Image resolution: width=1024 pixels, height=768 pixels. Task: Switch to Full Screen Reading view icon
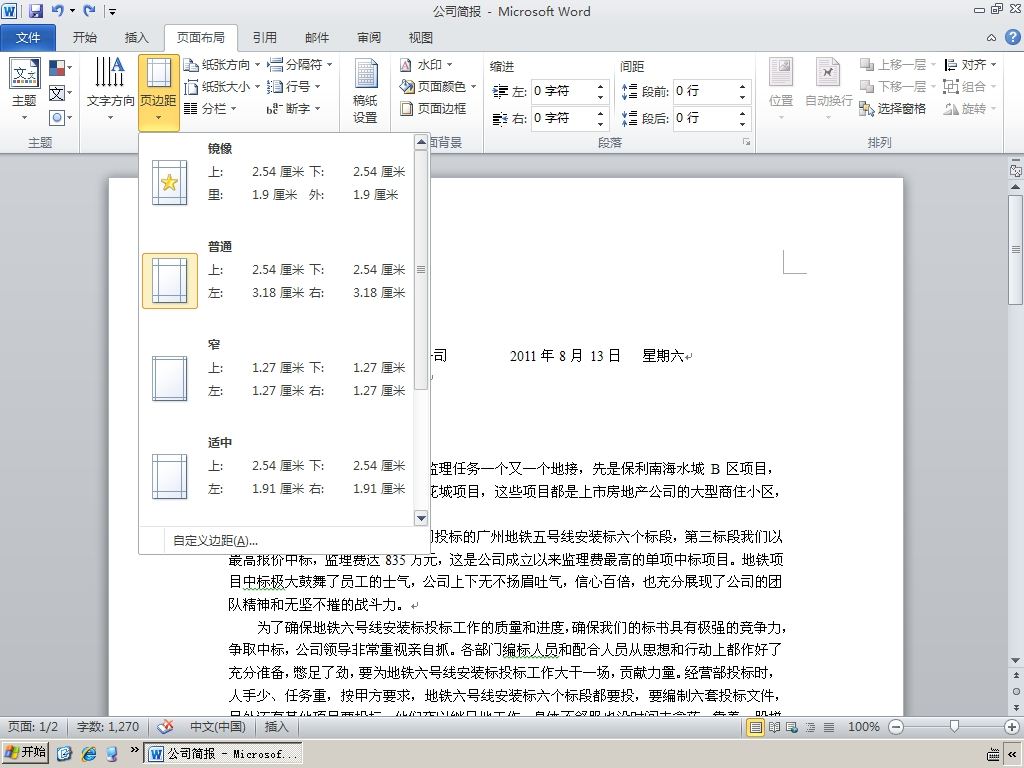tap(775, 727)
